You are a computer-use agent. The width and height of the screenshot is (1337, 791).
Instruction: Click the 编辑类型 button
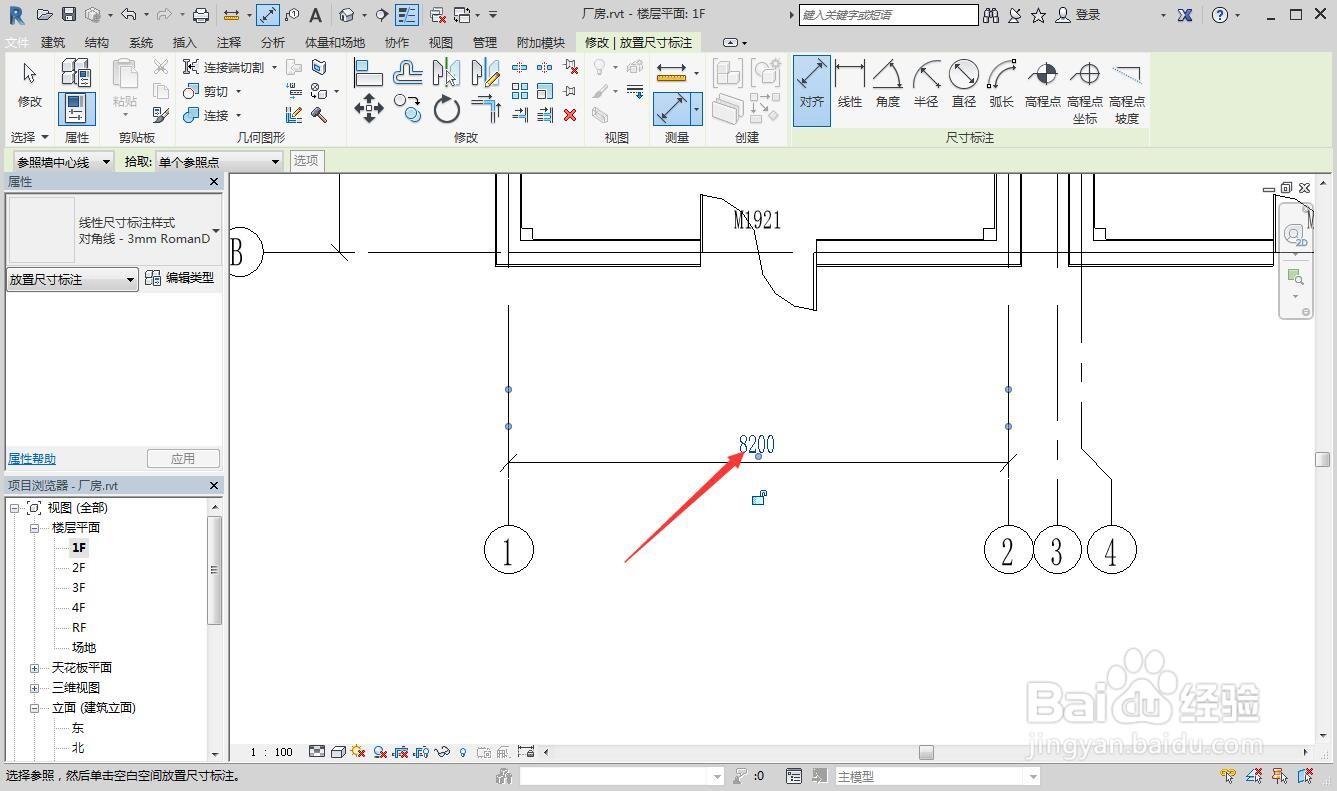[x=180, y=278]
